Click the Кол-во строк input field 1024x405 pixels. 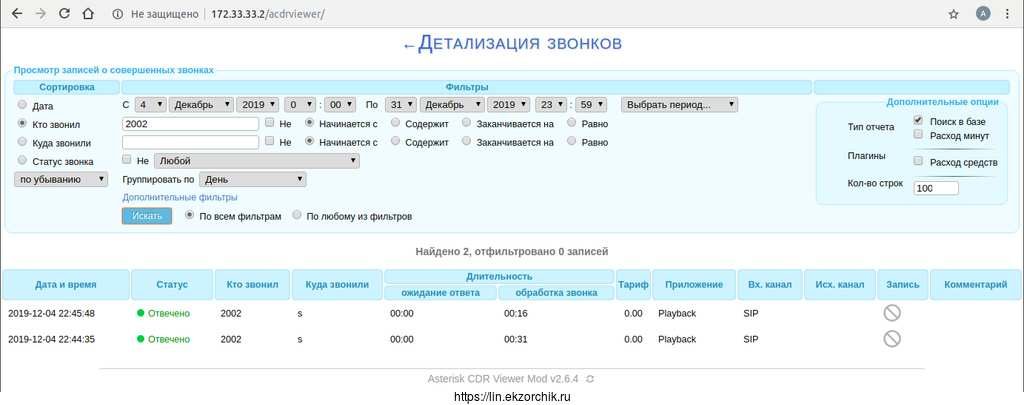pos(936,188)
